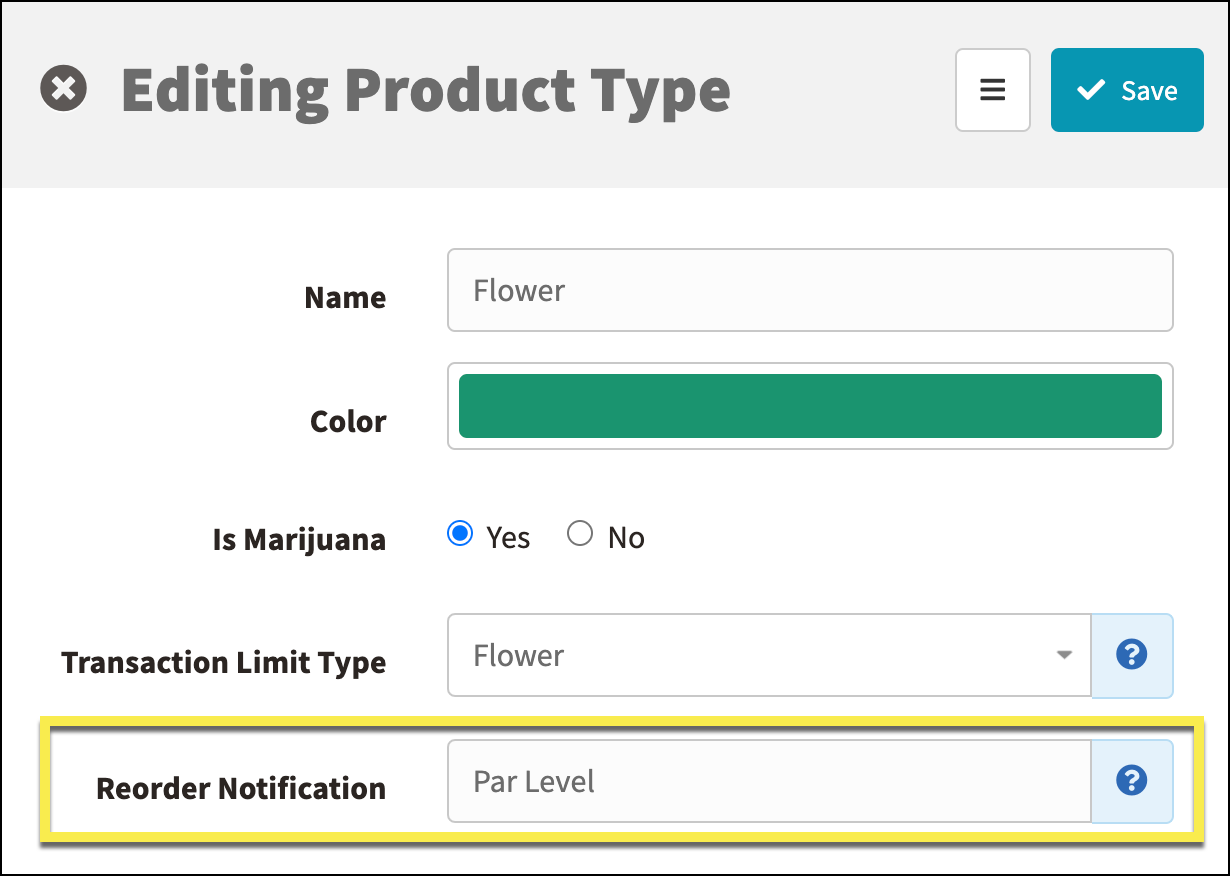Image resolution: width=1230 pixels, height=876 pixels.
Task: Focus the Name field containing Flower
Action: [810, 290]
